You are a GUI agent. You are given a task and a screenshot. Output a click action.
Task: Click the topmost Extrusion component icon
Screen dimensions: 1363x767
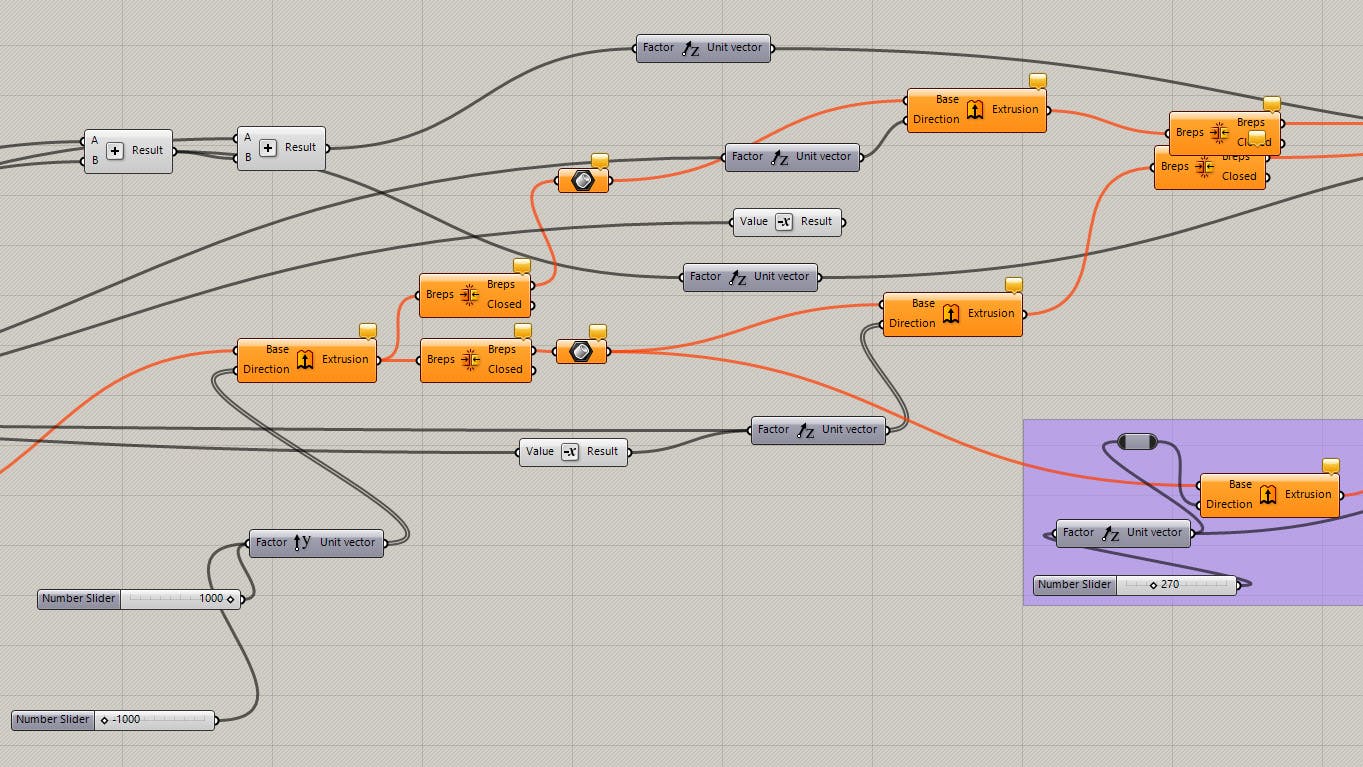(975, 109)
